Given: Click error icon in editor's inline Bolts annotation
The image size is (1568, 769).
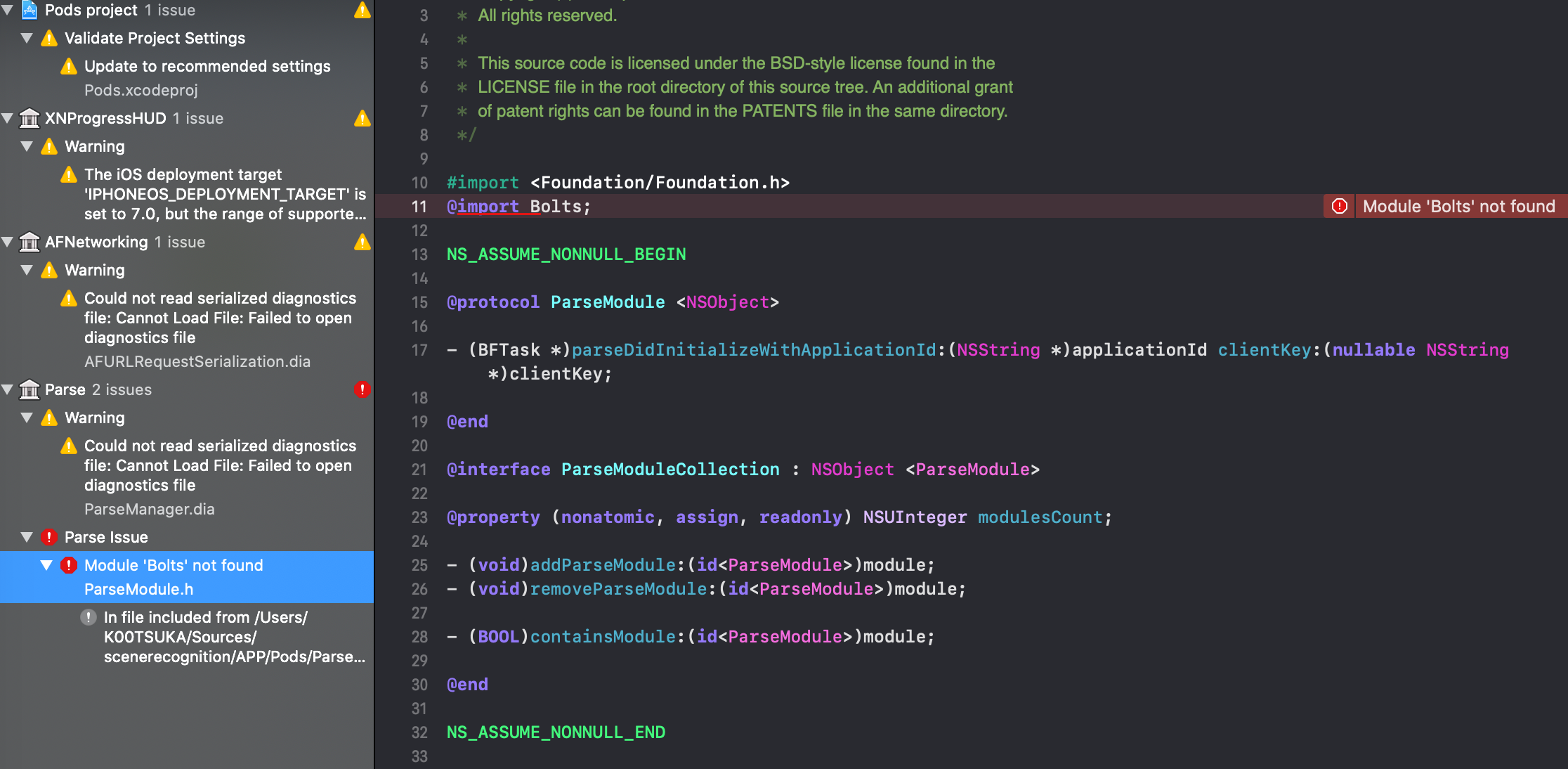Looking at the screenshot, I should (x=1340, y=206).
